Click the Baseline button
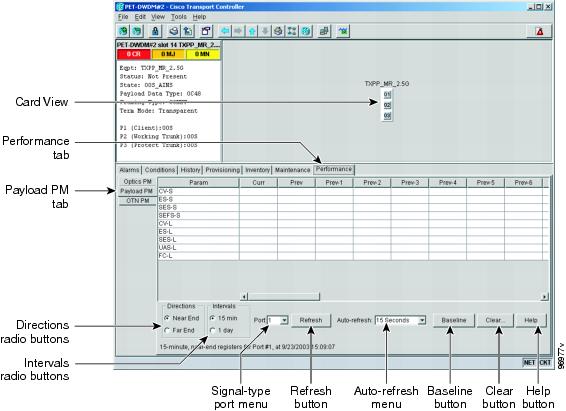 pyautogui.click(x=454, y=320)
